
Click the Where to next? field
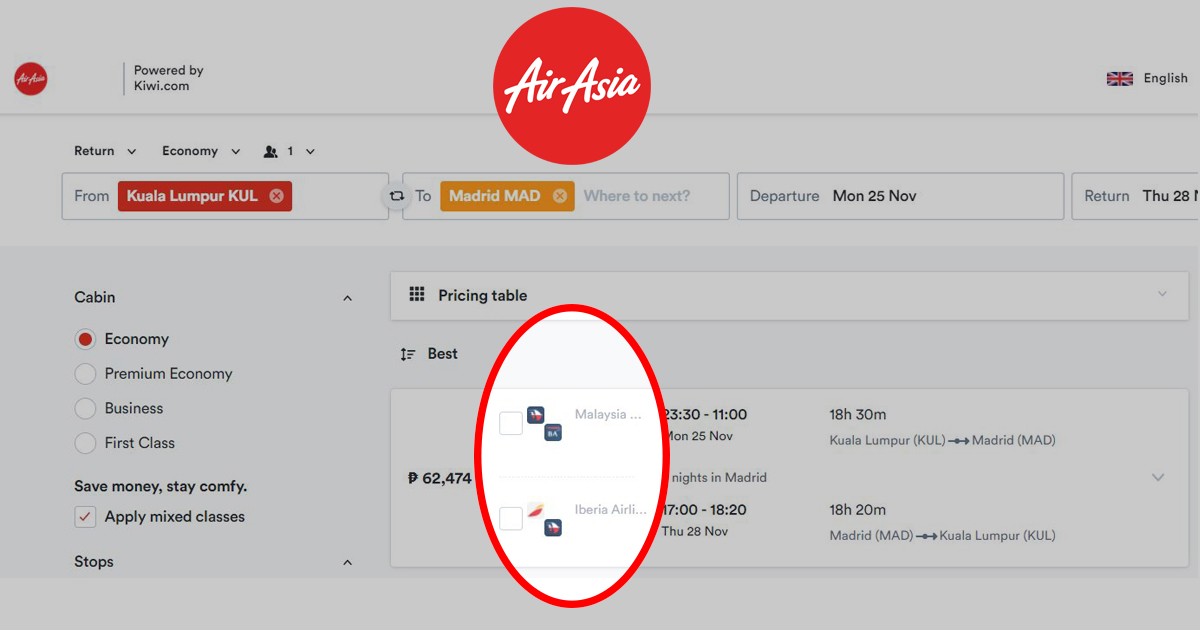(637, 196)
